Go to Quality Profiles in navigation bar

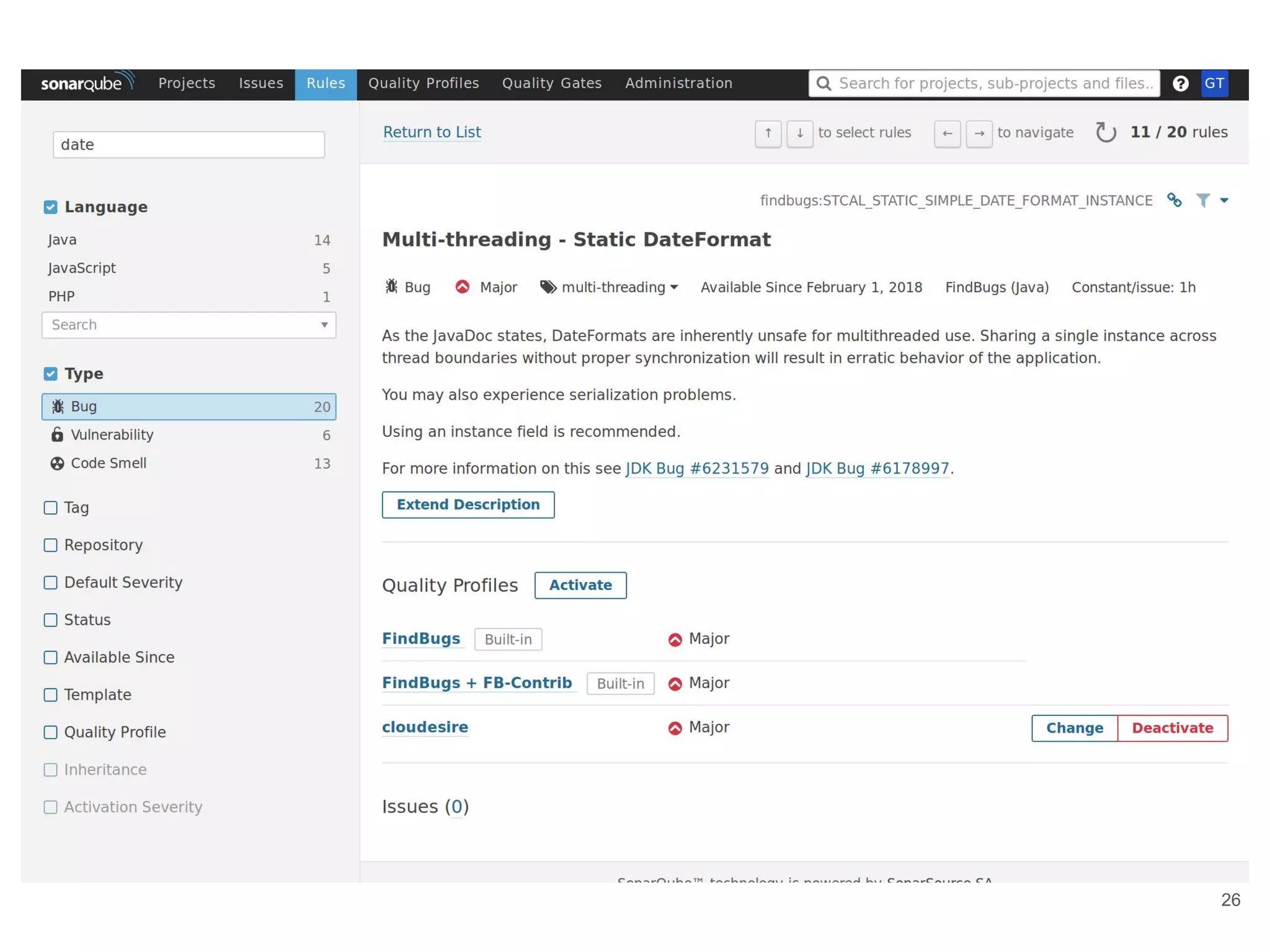pyautogui.click(x=423, y=84)
